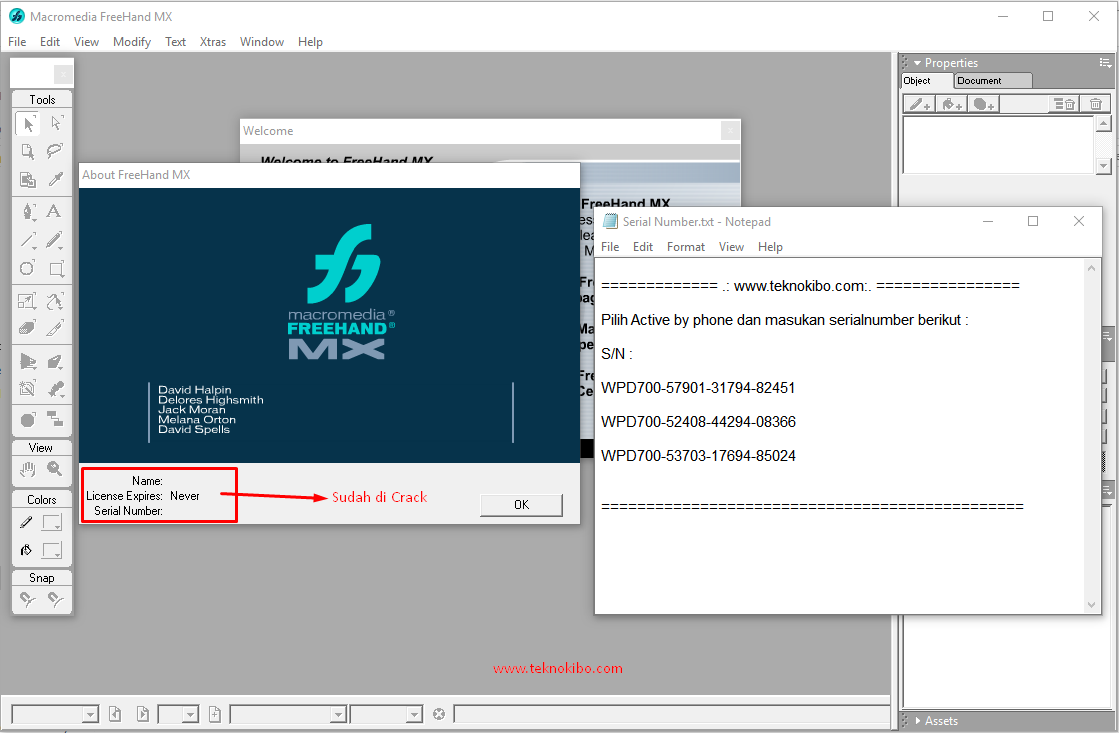Viewport: 1119px width, 733px height.
Task: Select the Eraser tool
Action: pos(28,328)
